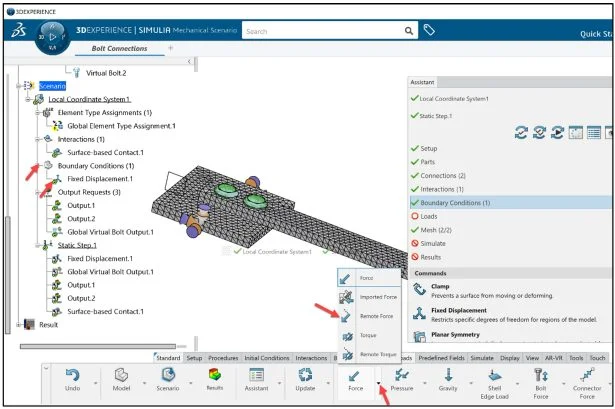
Task: Switch to the Bolt Connections tab
Action: click(x=119, y=48)
